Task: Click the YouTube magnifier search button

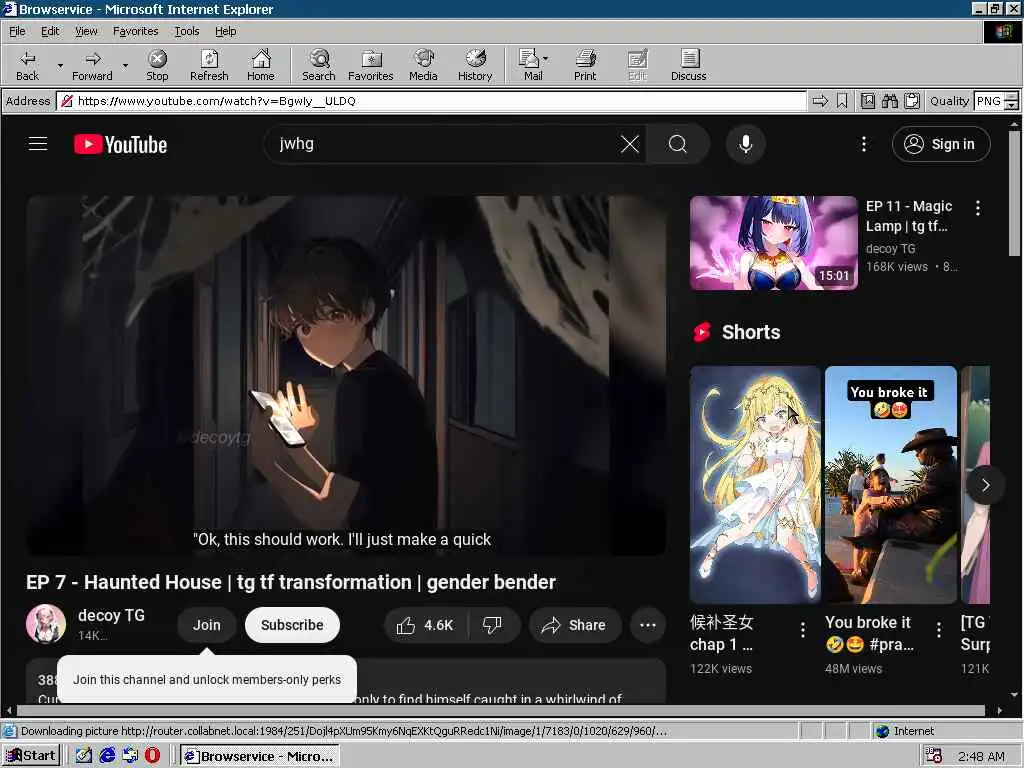Action: point(678,144)
